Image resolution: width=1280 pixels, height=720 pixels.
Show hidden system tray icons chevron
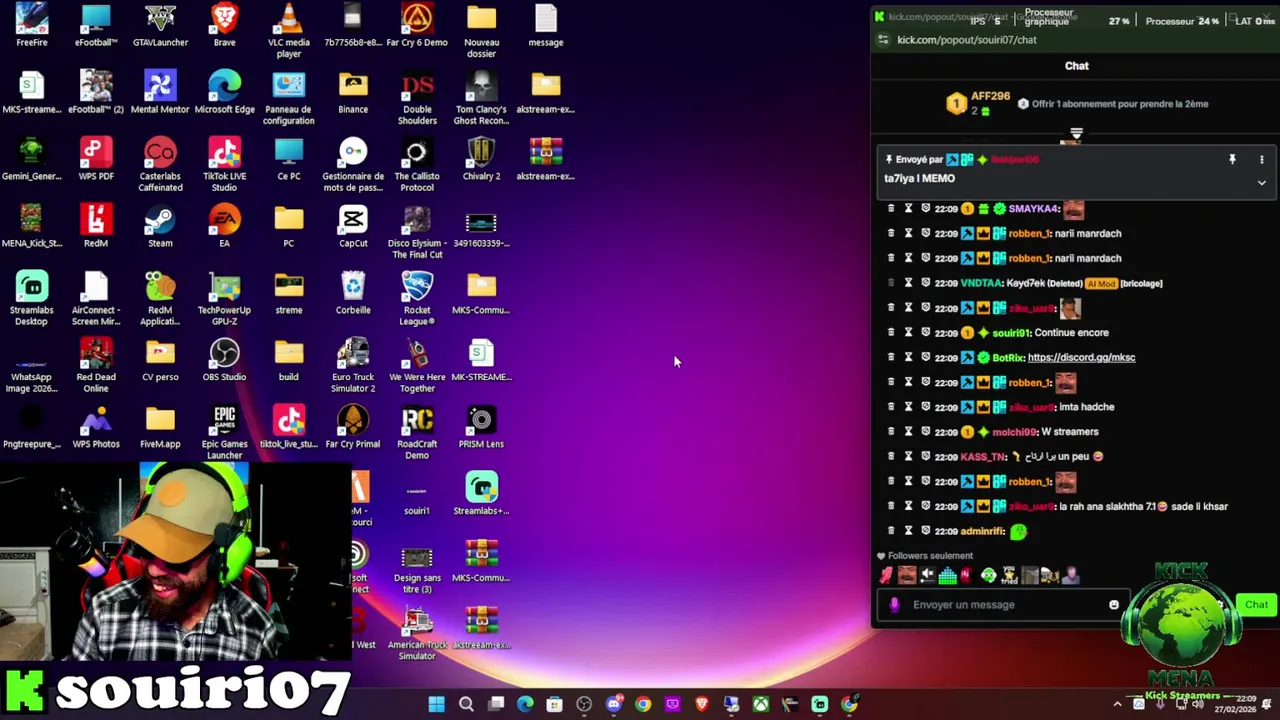coord(1118,704)
